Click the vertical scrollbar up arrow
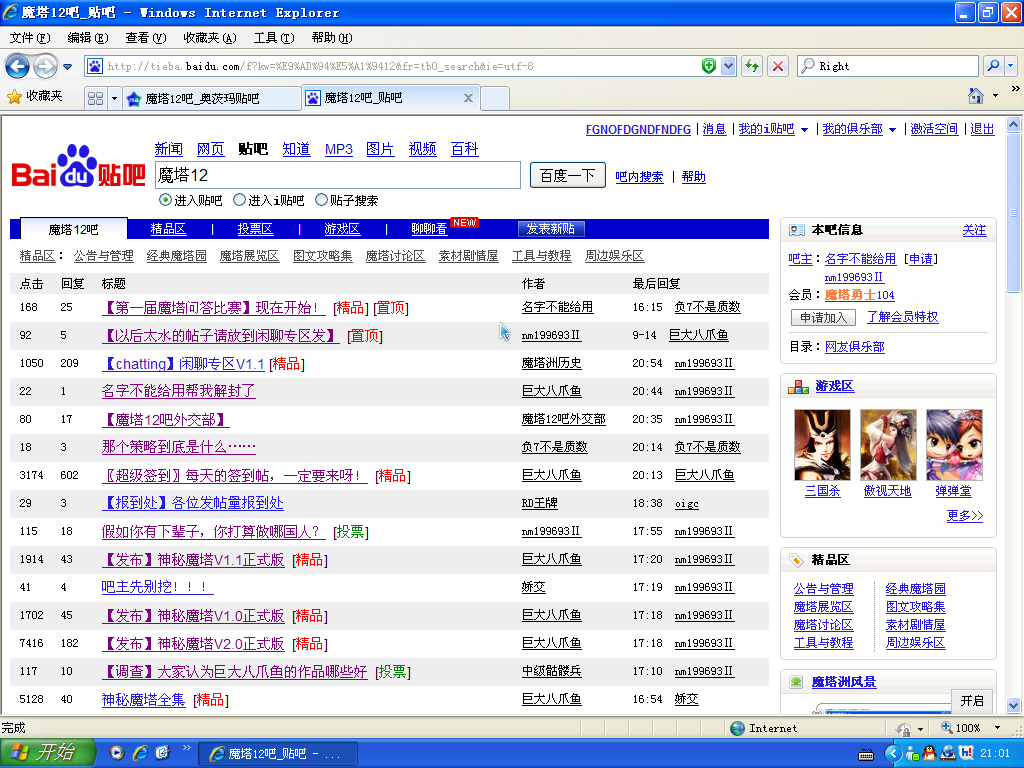This screenshot has height=768, width=1024. pos(1014,124)
